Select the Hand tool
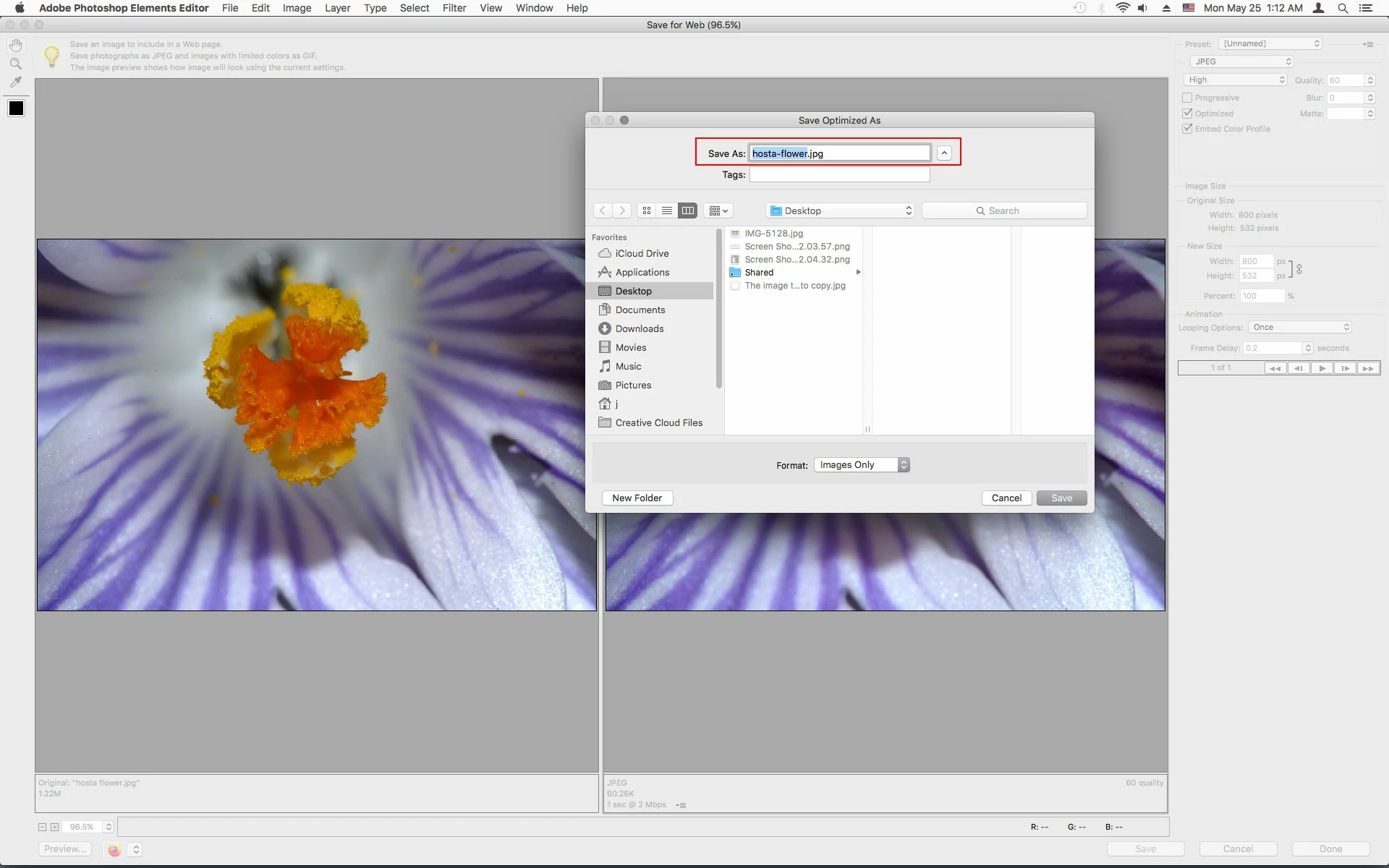This screenshot has height=868, width=1389. point(16,46)
